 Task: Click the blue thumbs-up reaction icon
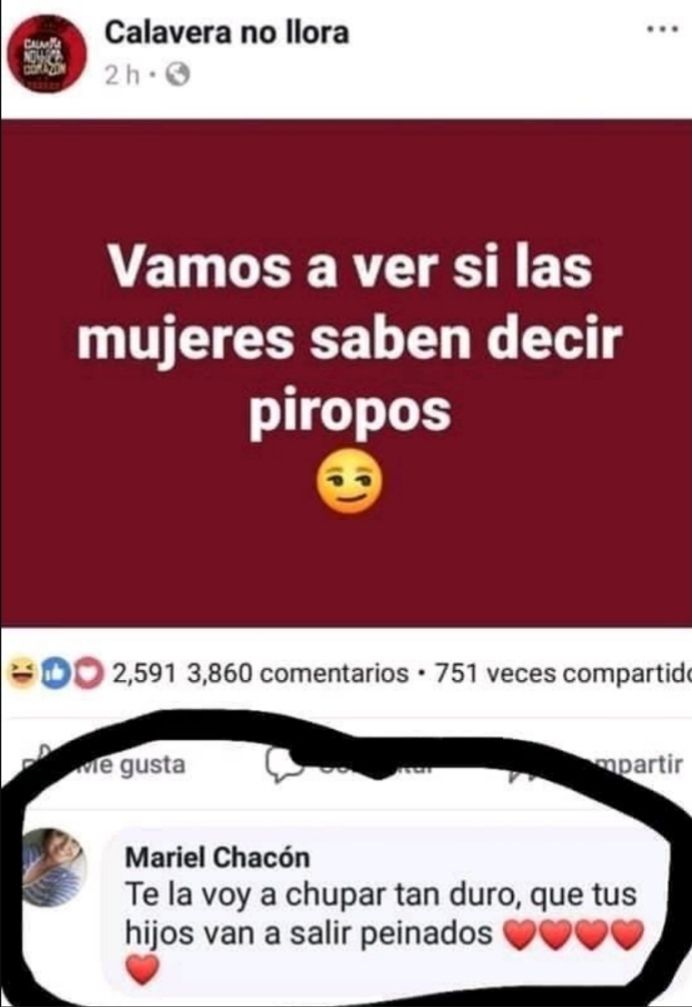tap(56, 674)
